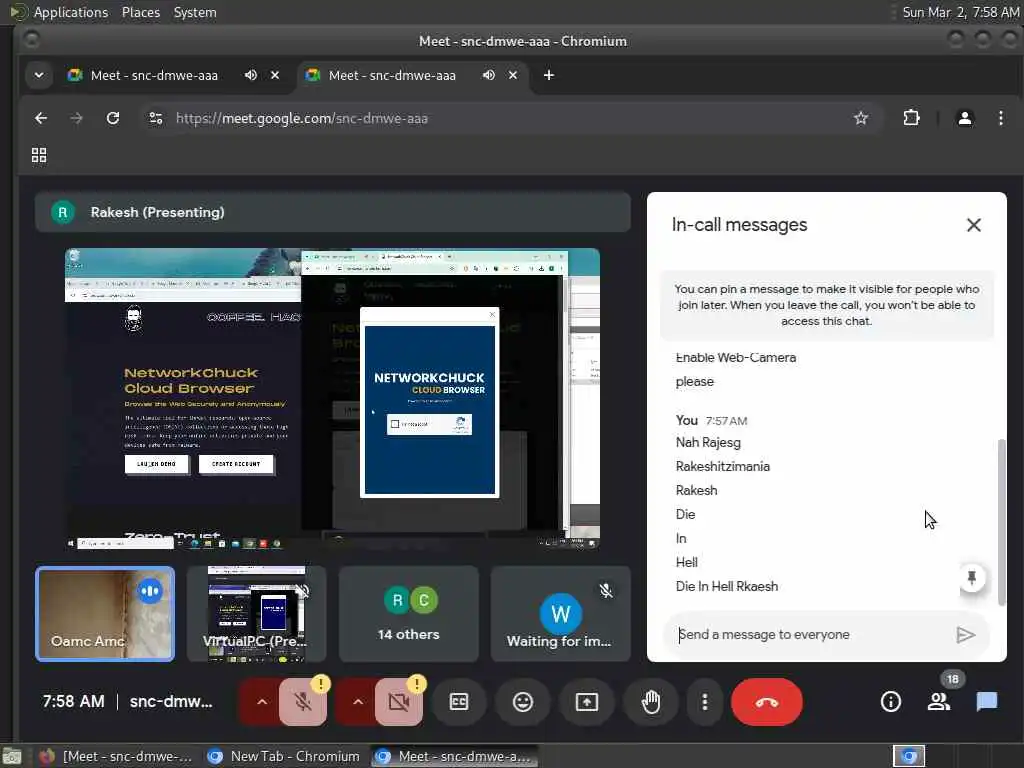Select the Meet - snc-dmwe-a... taskbar window
Screen dimensions: 1024x768
[455, 756]
